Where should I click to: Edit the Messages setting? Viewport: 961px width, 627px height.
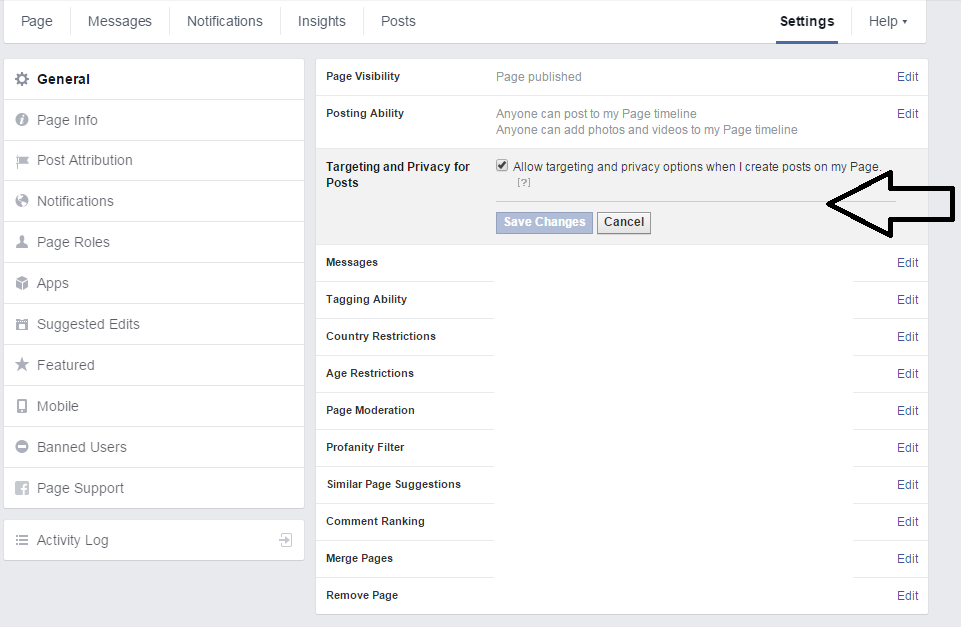[x=908, y=262]
